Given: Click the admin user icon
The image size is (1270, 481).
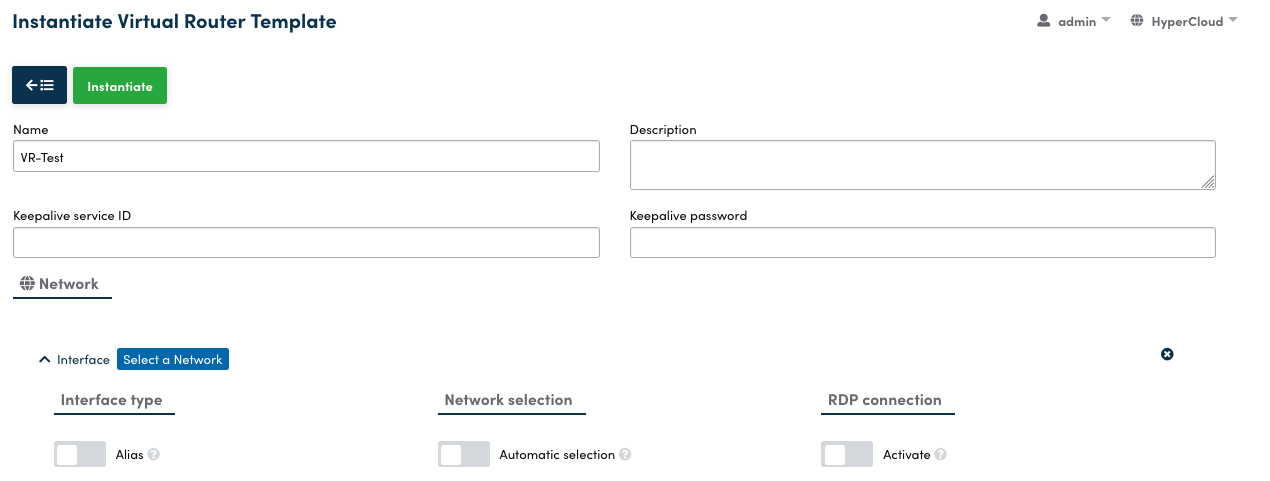Looking at the screenshot, I should (1044, 21).
